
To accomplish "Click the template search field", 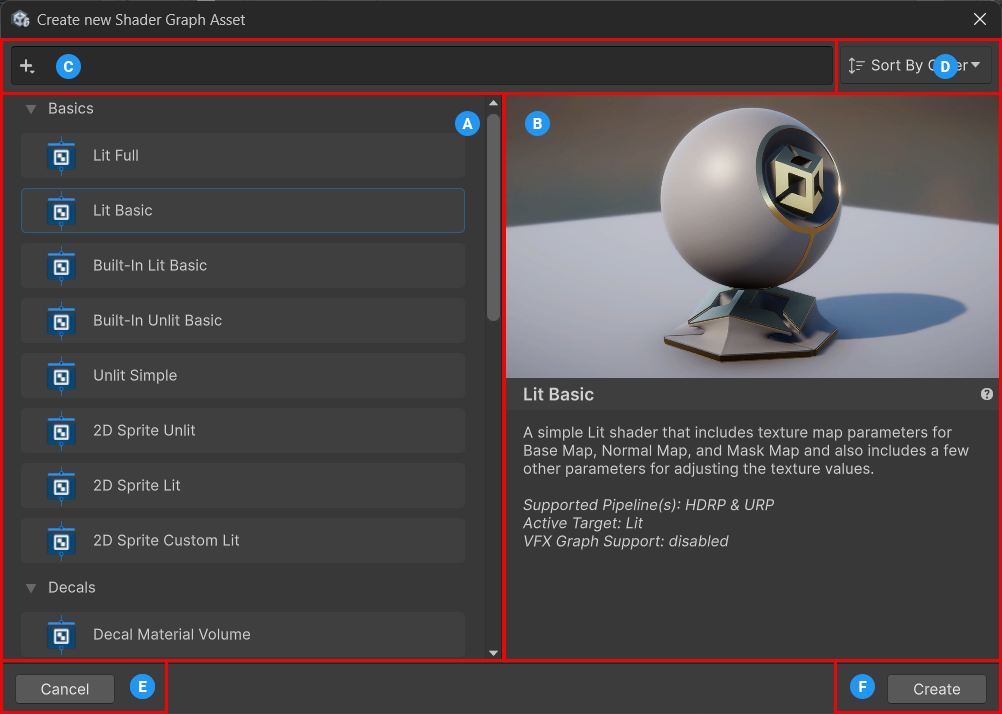I will [450, 66].
